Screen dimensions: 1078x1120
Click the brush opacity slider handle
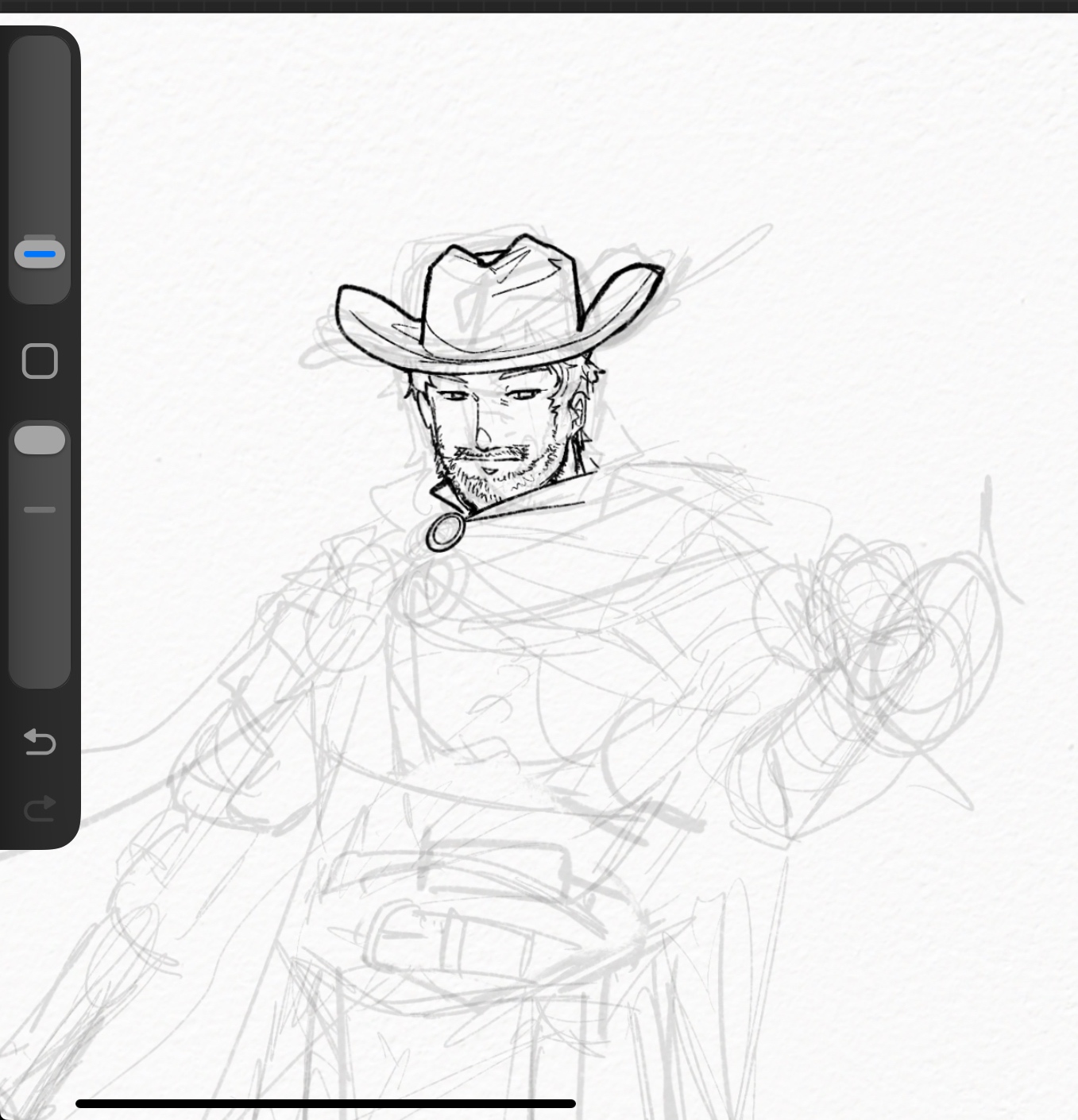[x=40, y=440]
